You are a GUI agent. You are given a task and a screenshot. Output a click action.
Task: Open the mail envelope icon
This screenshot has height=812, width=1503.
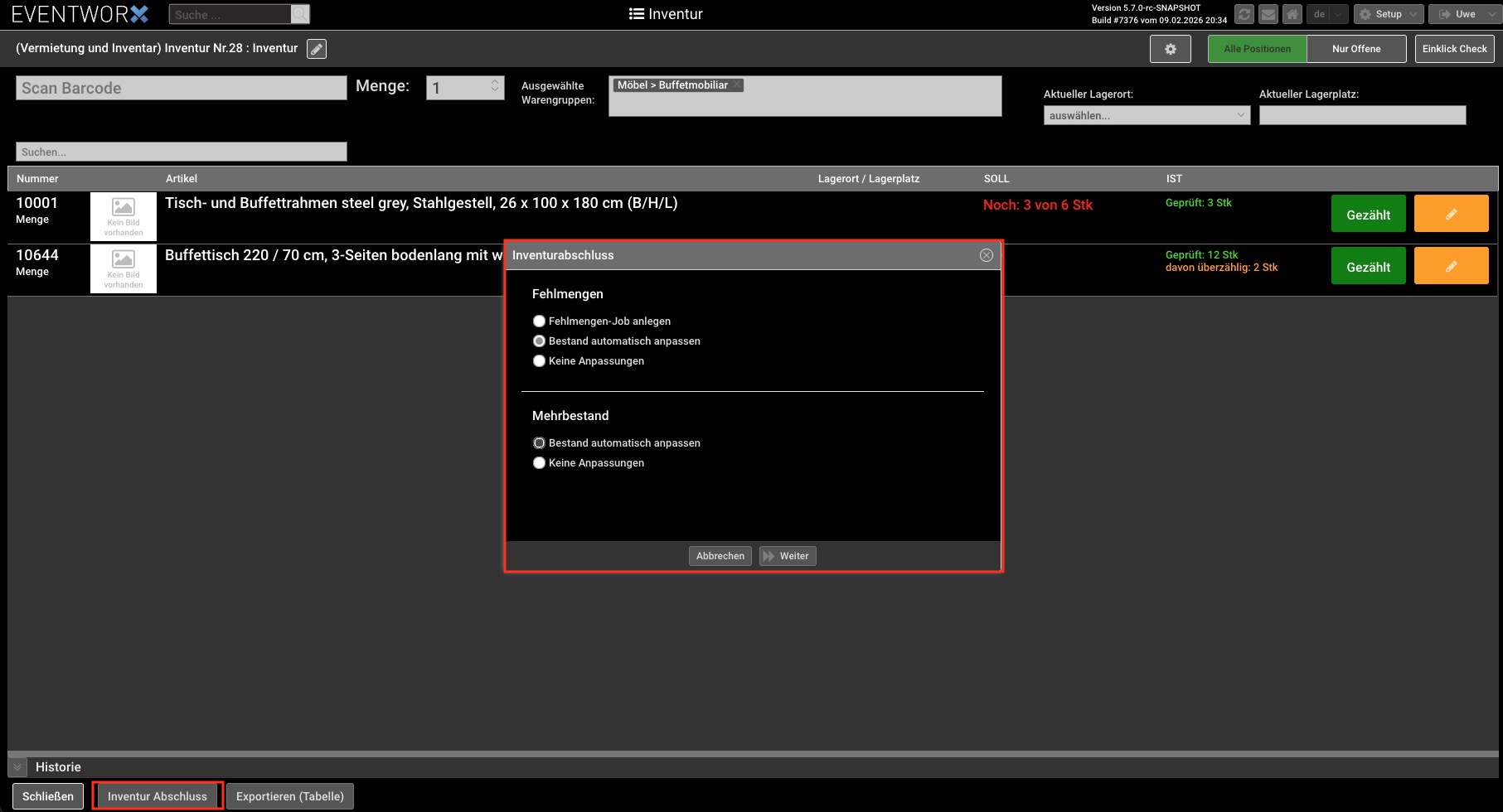(x=1268, y=14)
